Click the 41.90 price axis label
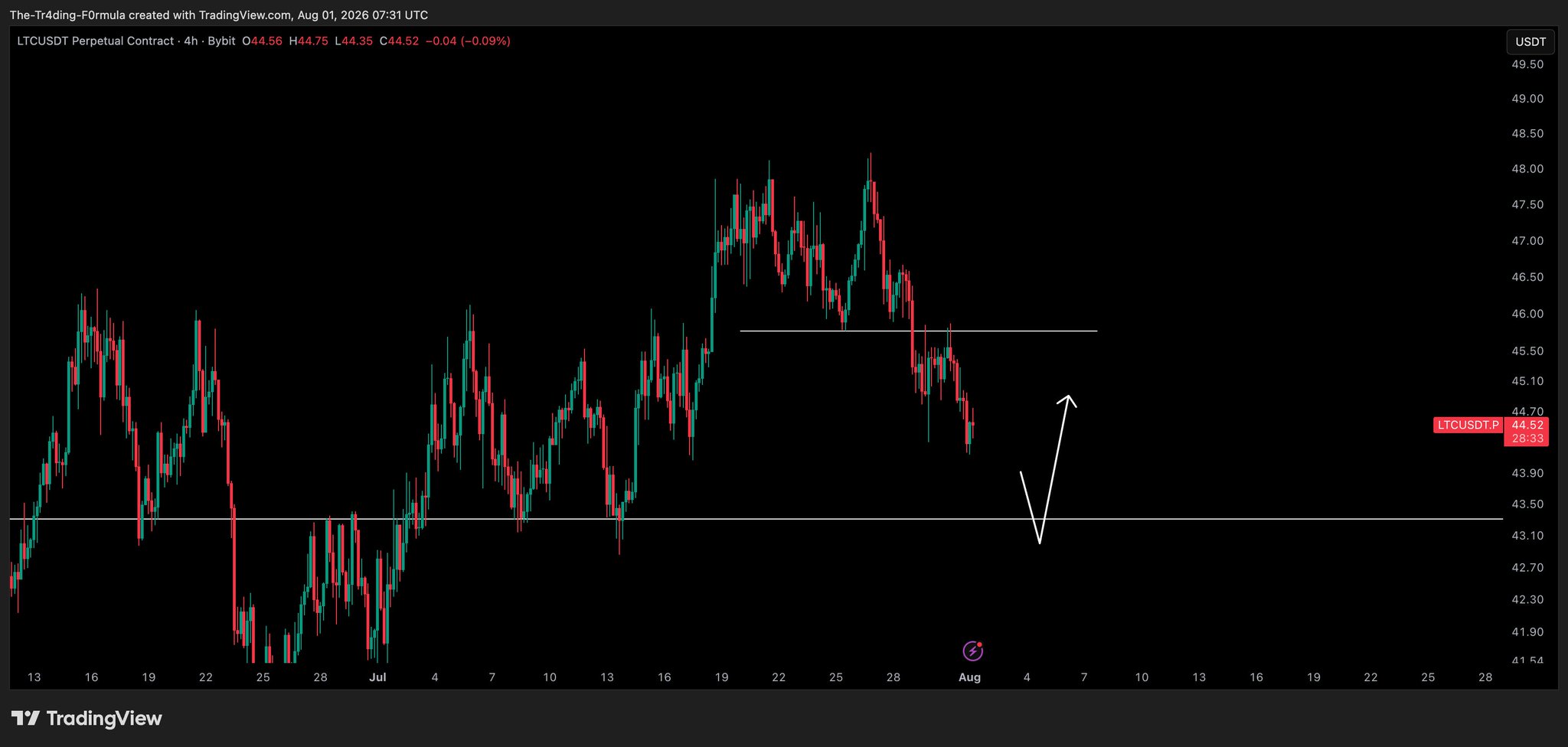Screen dimensions: 1568x747 coord(1527,631)
